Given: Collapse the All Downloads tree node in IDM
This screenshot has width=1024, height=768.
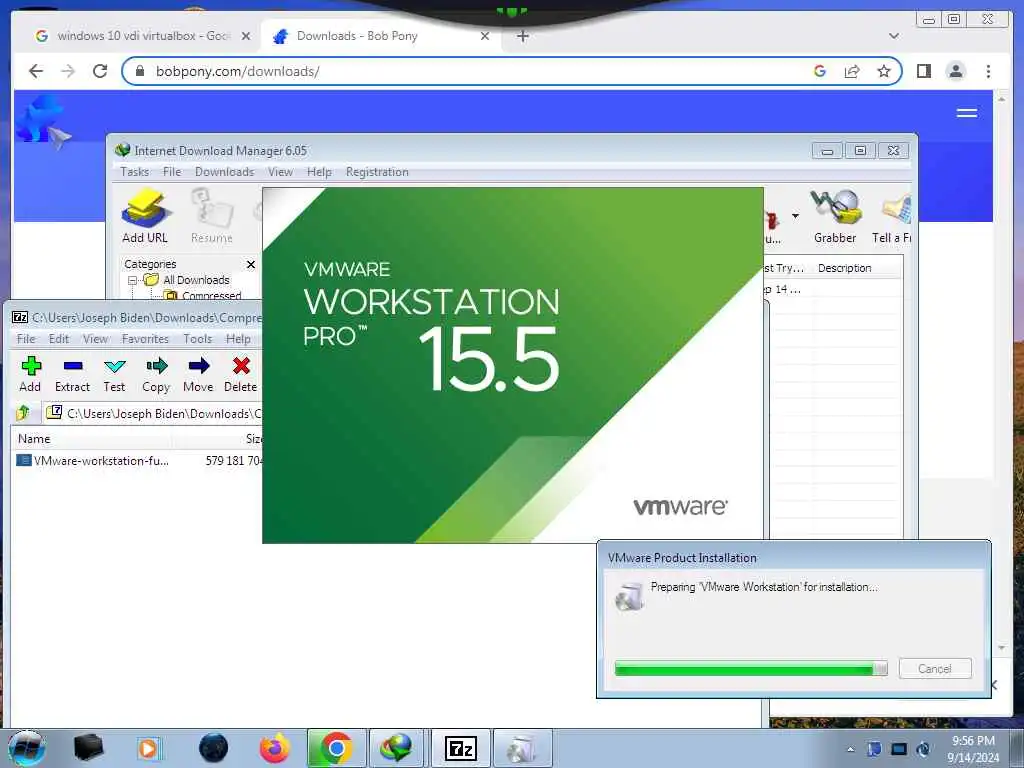Looking at the screenshot, I should pos(133,280).
